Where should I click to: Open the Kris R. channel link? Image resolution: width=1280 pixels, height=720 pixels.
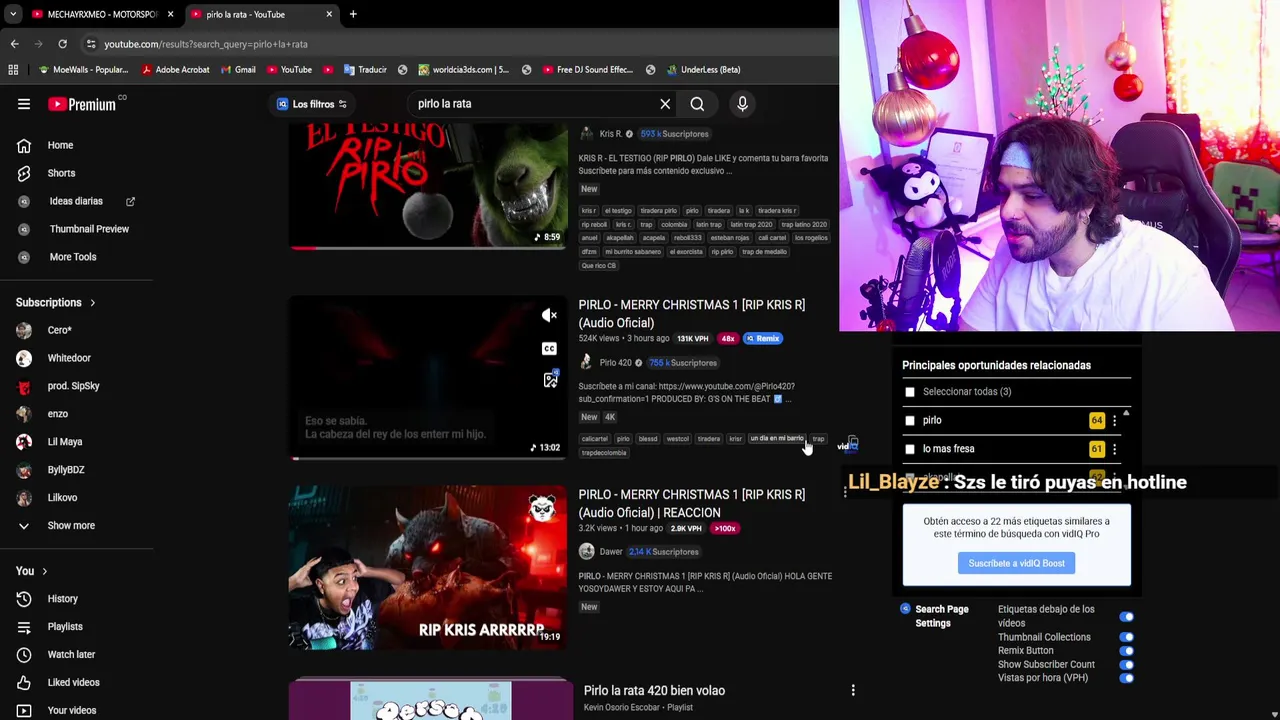(x=610, y=134)
